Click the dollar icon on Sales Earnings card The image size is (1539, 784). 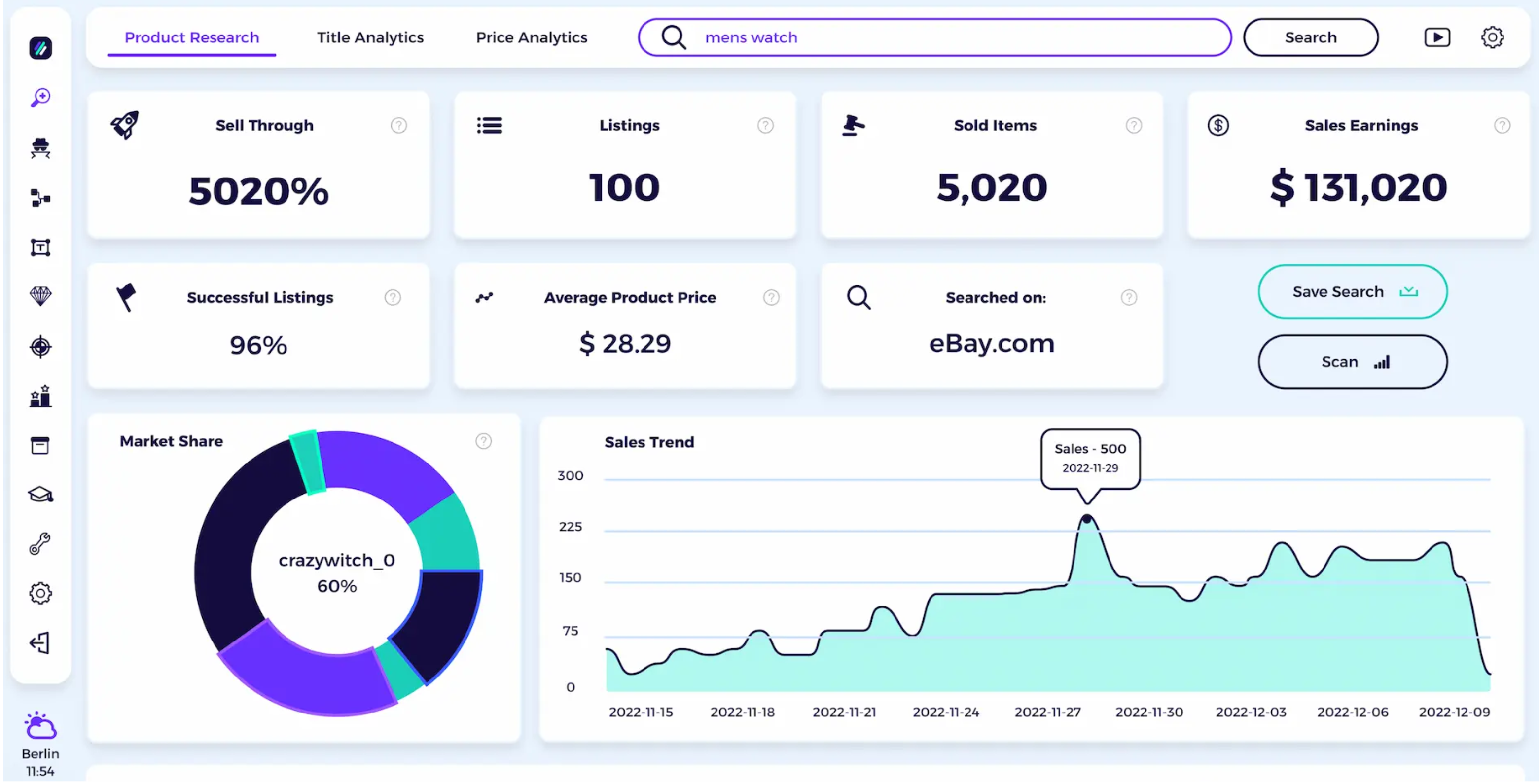click(x=1217, y=125)
